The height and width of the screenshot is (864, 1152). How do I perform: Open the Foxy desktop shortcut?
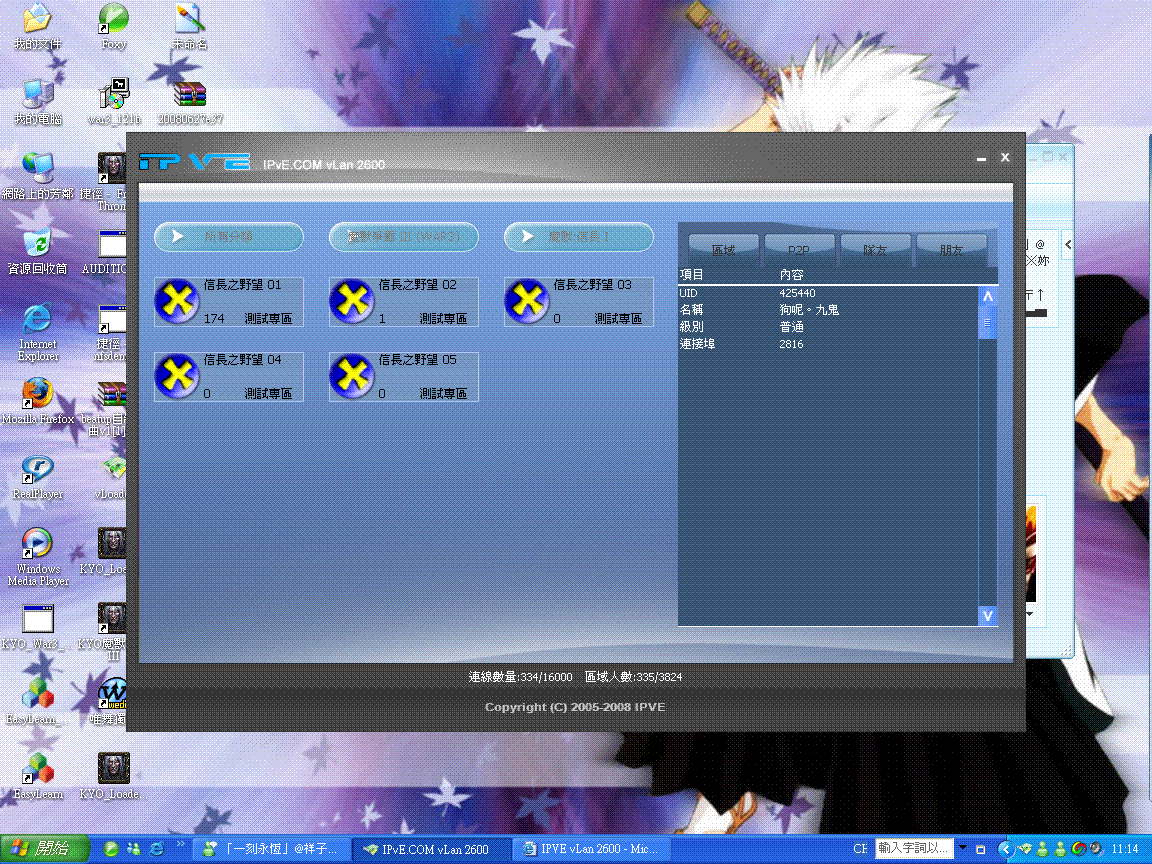(114, 20)
